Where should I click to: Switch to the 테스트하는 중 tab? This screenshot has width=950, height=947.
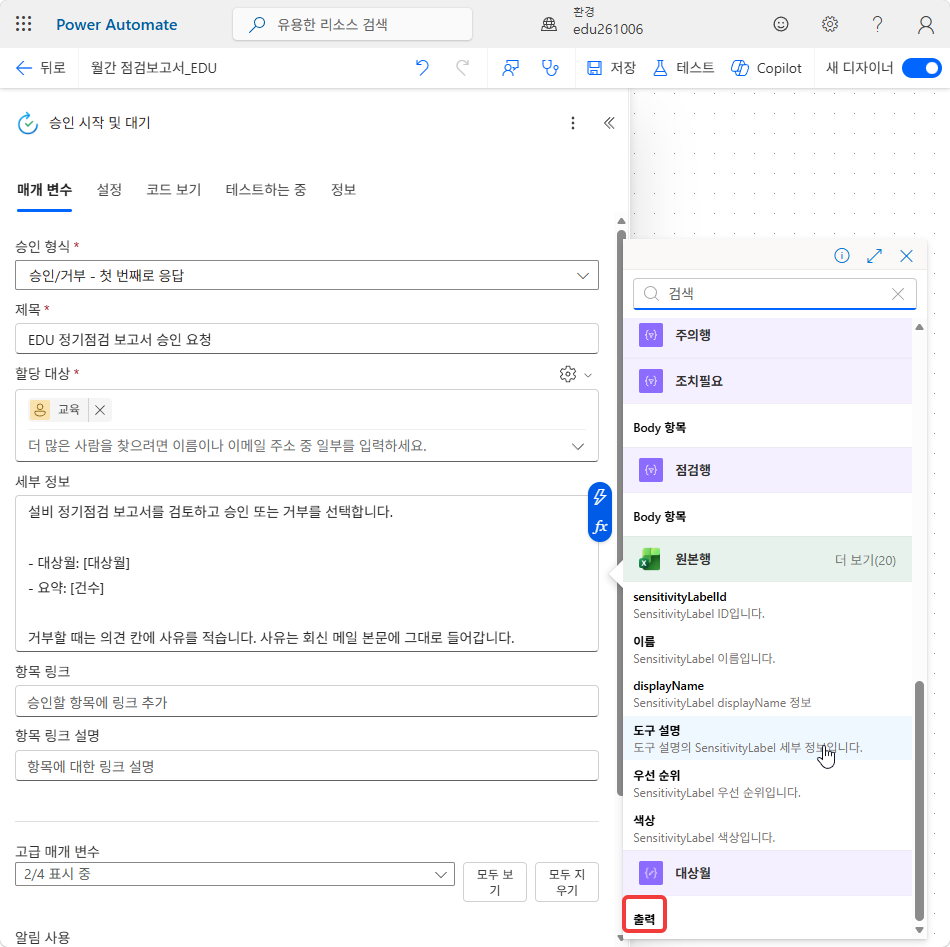265,190
